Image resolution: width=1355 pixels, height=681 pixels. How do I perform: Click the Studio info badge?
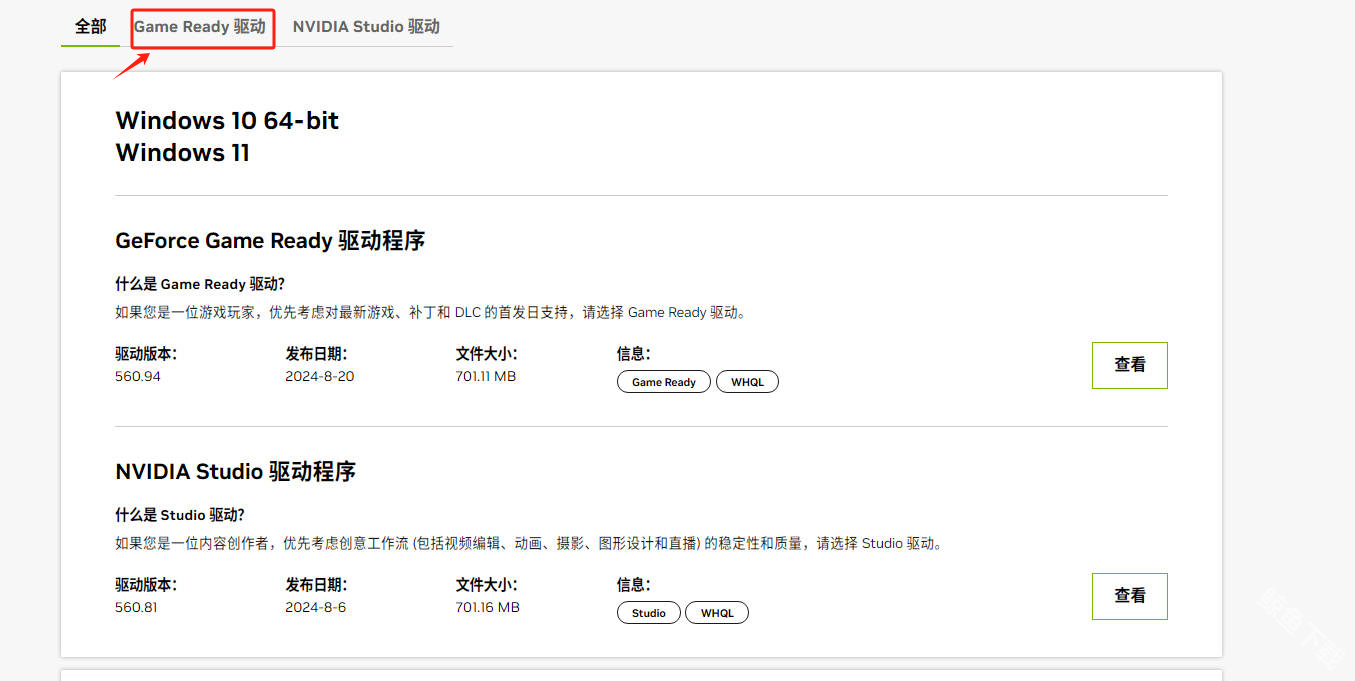[648, 613]
